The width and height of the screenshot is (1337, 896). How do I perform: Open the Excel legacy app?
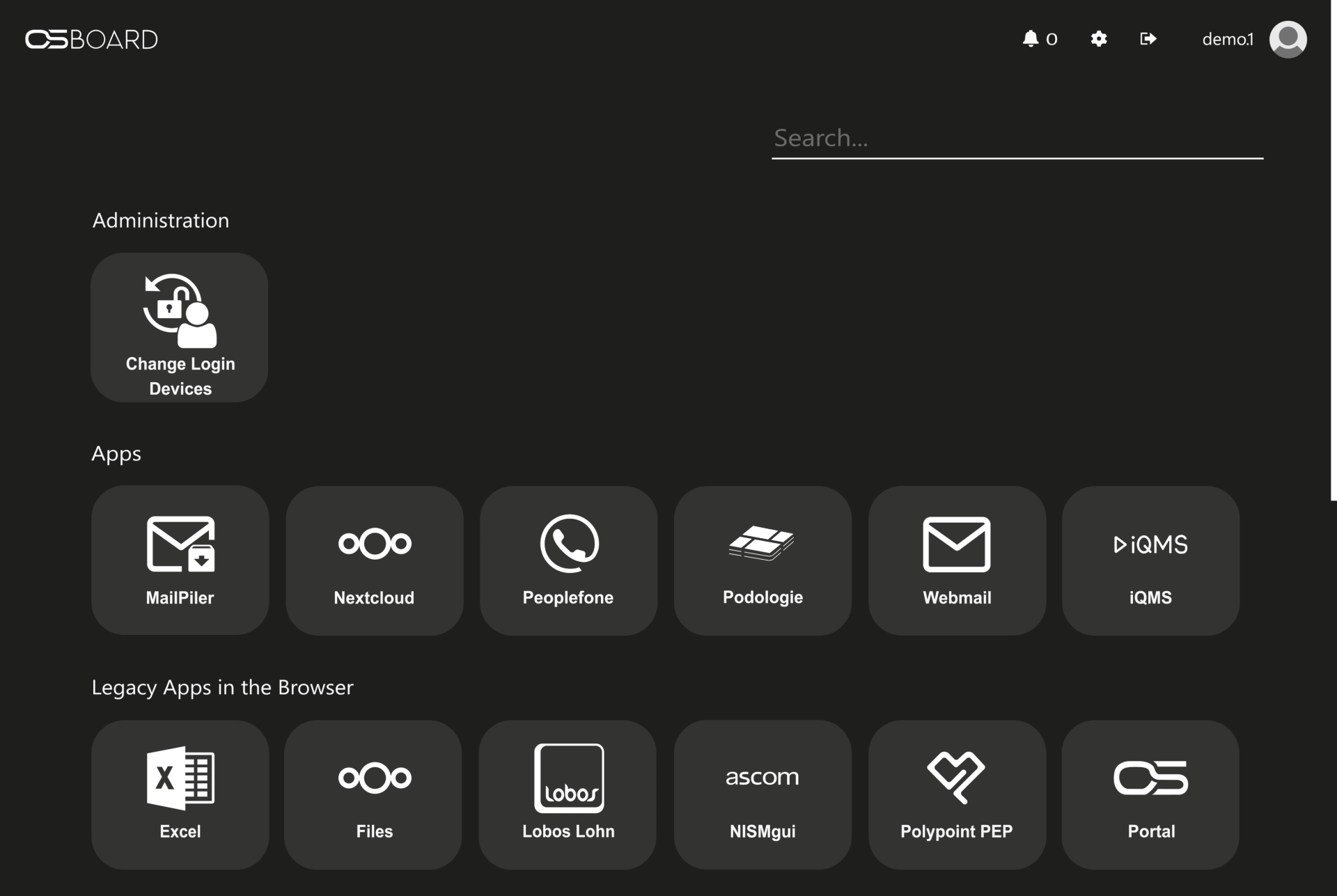180,794
